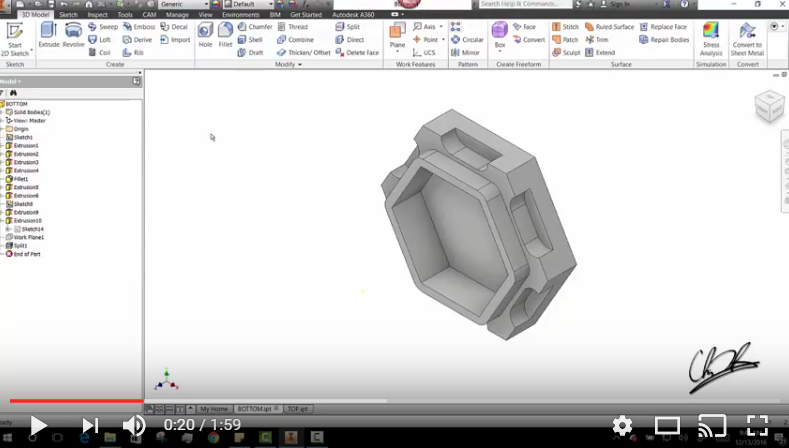Select the Split tool
789x448 pixels.
[x=348, y=27]
